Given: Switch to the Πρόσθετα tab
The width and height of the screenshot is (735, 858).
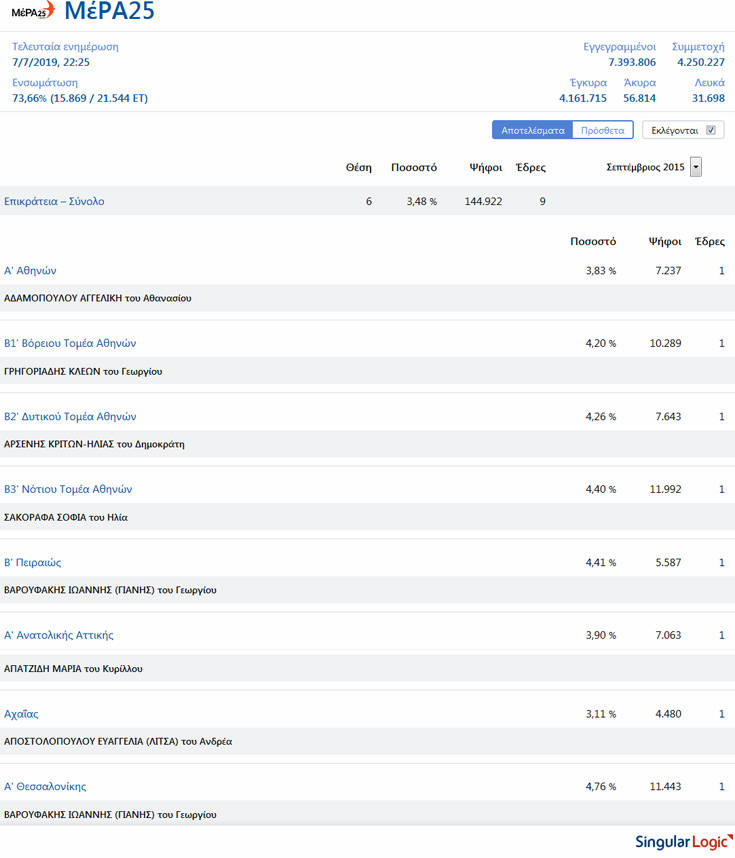Looking at the screenshot, I should point(603,130).
